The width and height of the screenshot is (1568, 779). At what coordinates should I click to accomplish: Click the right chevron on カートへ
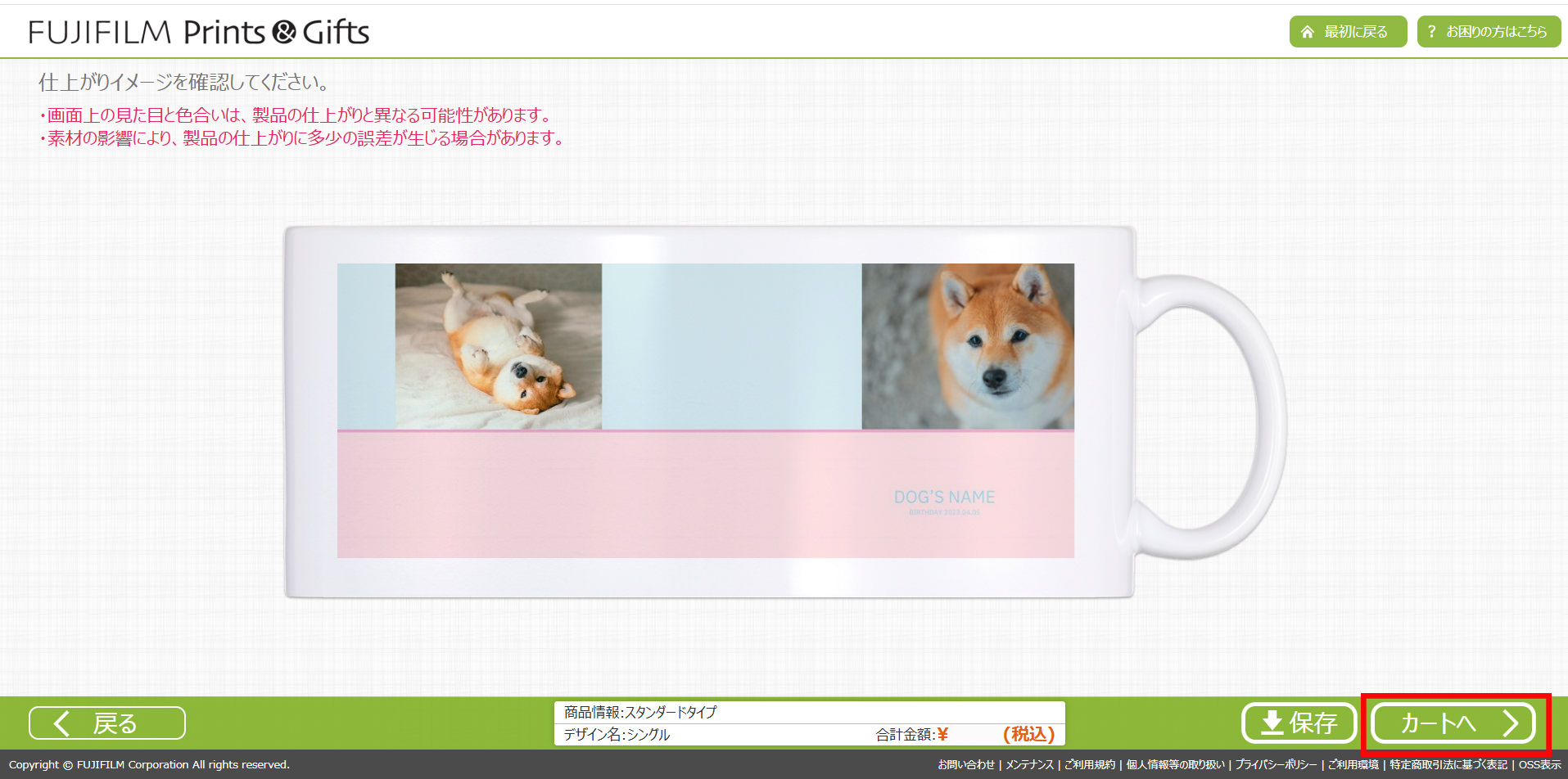1510,723
